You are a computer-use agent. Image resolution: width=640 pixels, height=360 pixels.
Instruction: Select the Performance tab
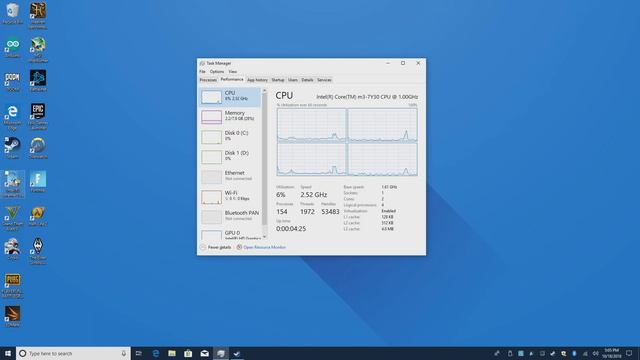232,80
